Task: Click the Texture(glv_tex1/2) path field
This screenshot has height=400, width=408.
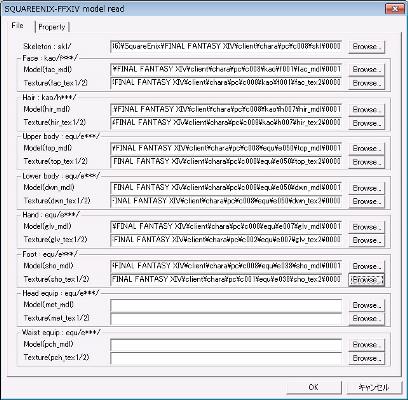Action: pyautogui.click(x=226, y=240)
